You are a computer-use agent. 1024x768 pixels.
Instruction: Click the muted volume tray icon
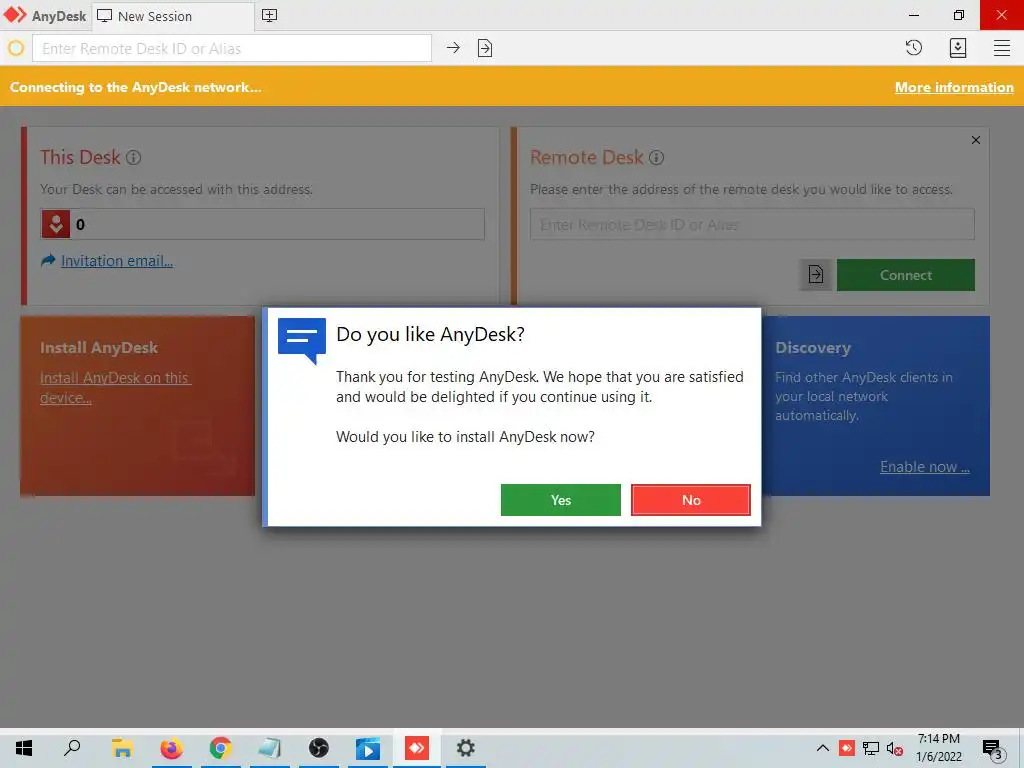click(x=895, y=749)
